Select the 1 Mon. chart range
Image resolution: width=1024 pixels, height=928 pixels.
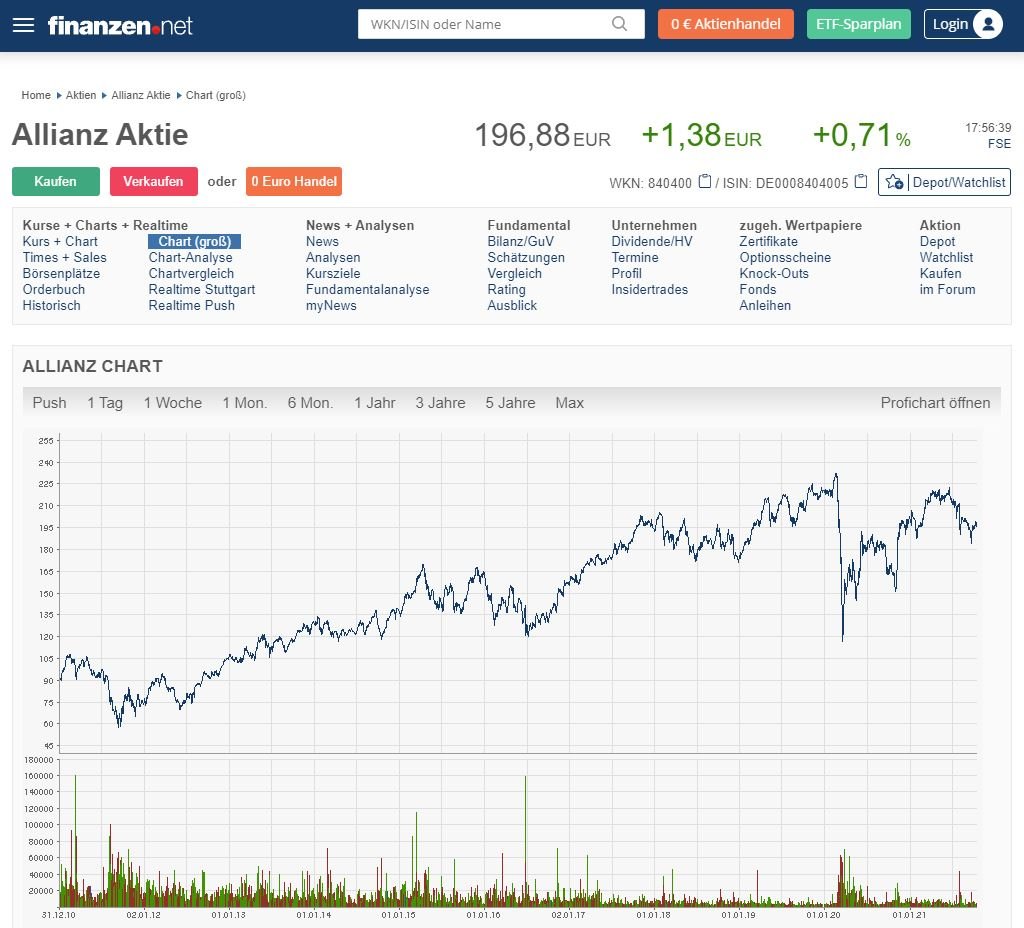point(245,403)
